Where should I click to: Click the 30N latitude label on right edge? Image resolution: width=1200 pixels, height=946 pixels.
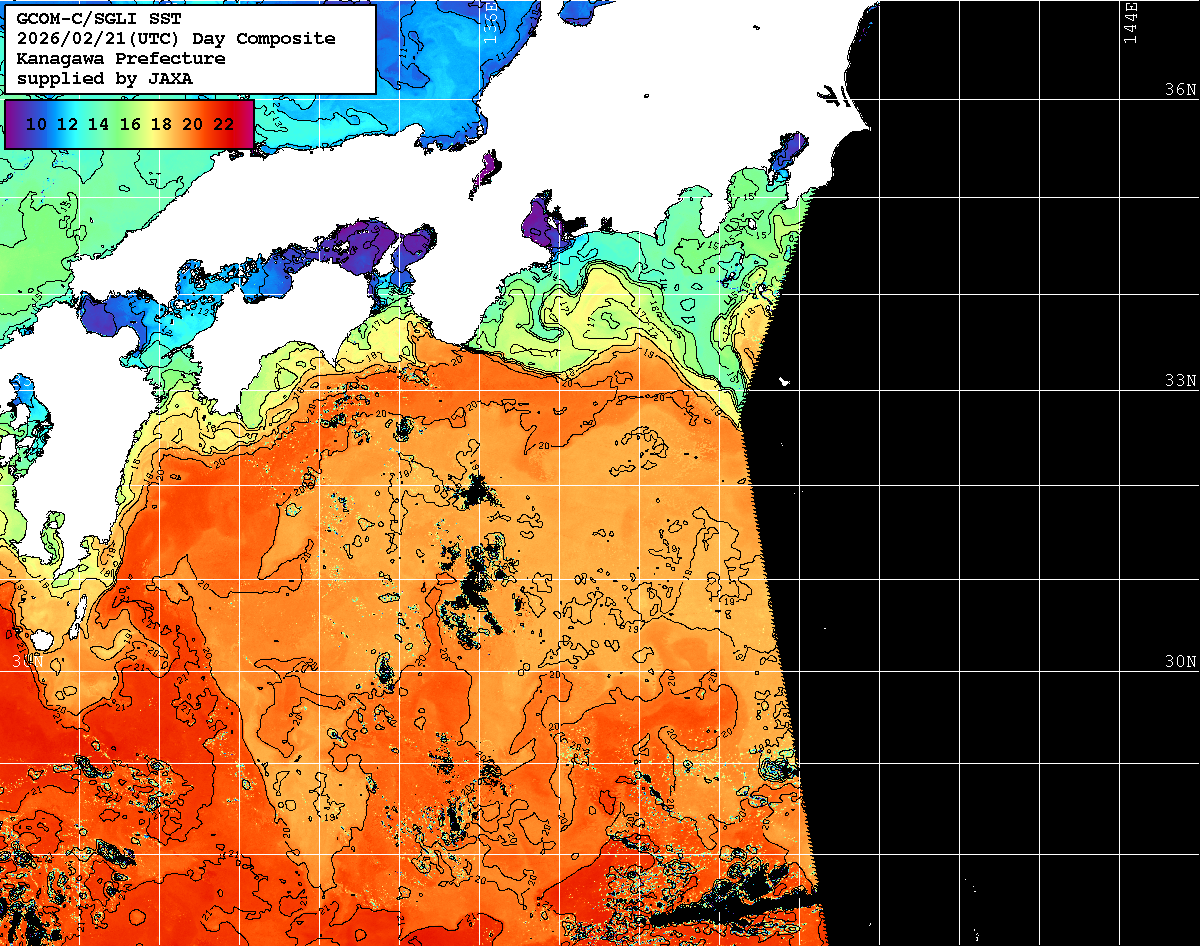(1180, 662)
